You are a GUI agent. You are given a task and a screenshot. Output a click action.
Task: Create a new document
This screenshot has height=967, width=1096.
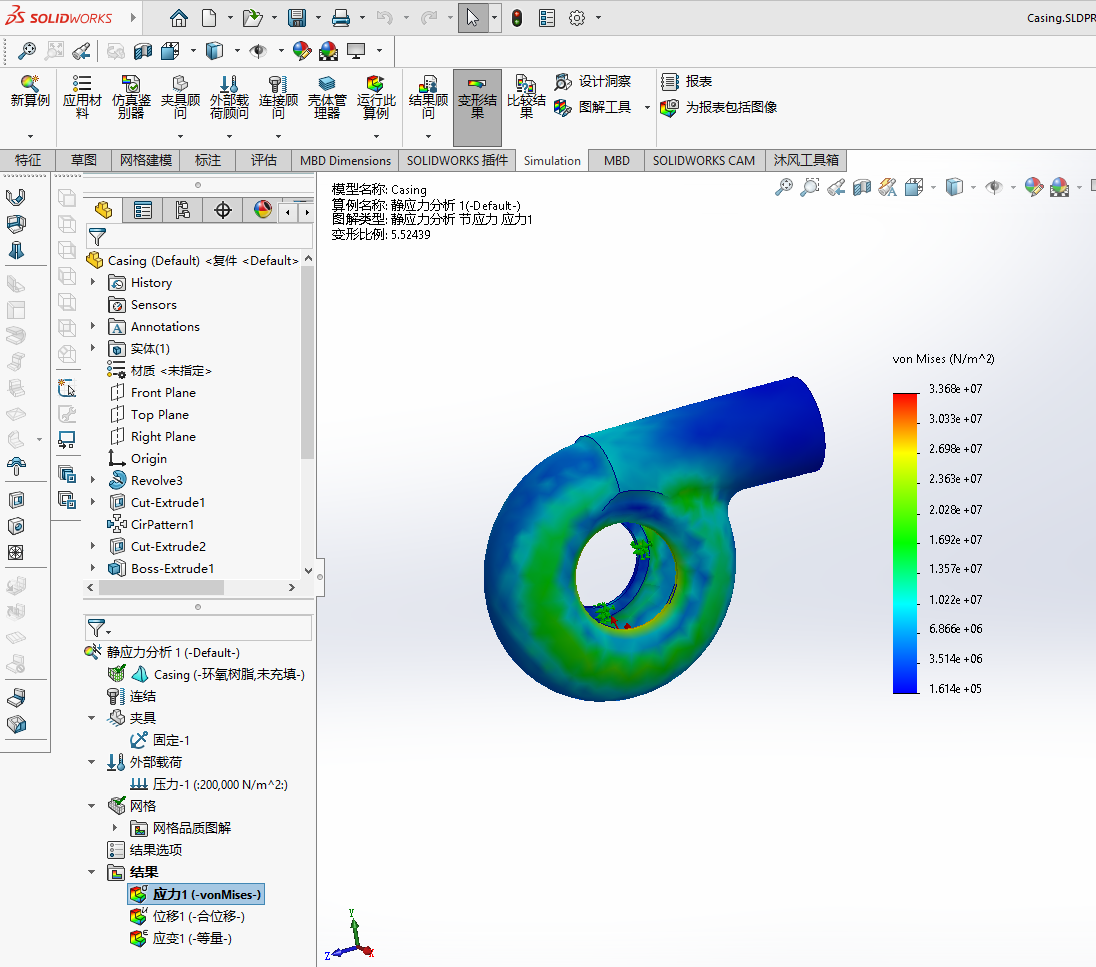coord(209,18)
